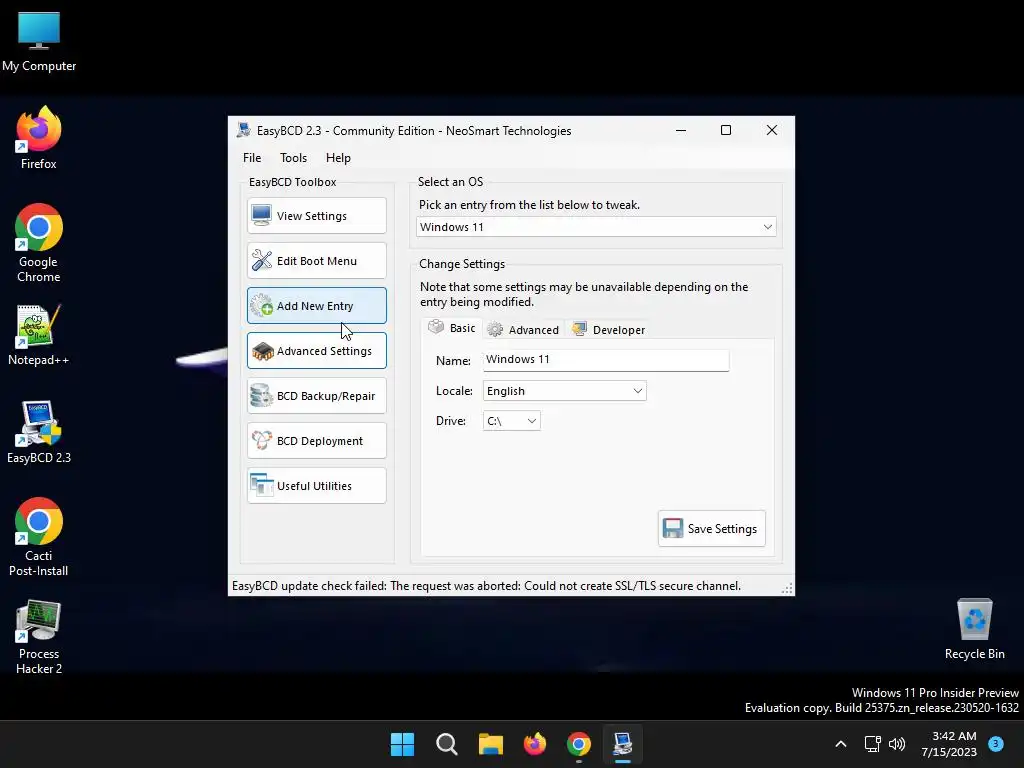Click the View Settings monitor icon
The width and height of the screenshot is (1024, 768).
(262, 216)
